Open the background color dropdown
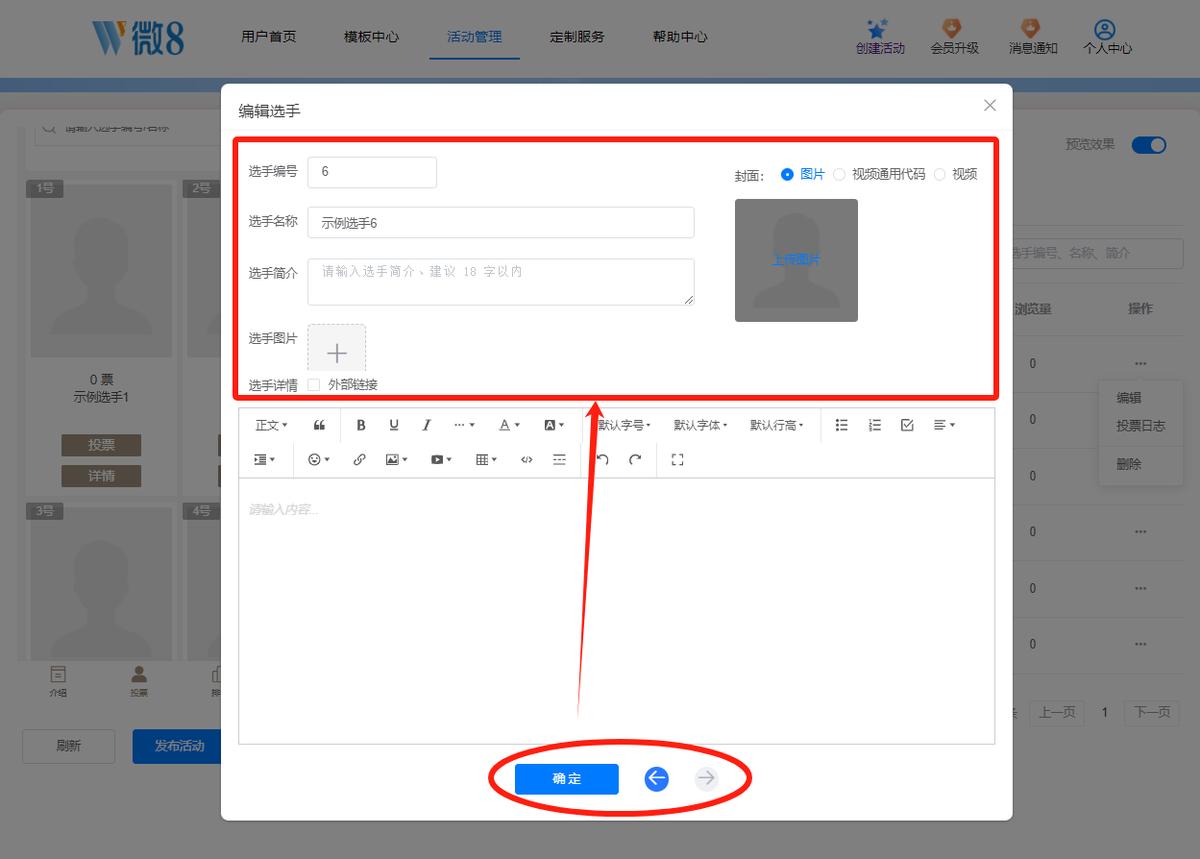This screenshot has height=859, width=1200. (x=553, y=425)
